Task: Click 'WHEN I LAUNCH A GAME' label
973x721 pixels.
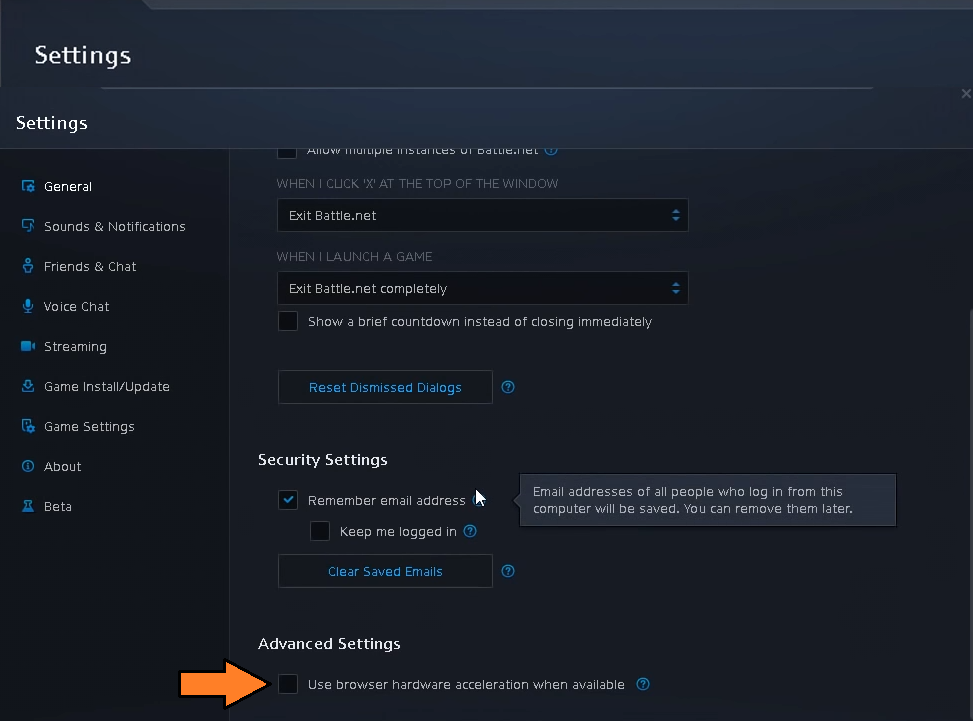Action: 354,256
